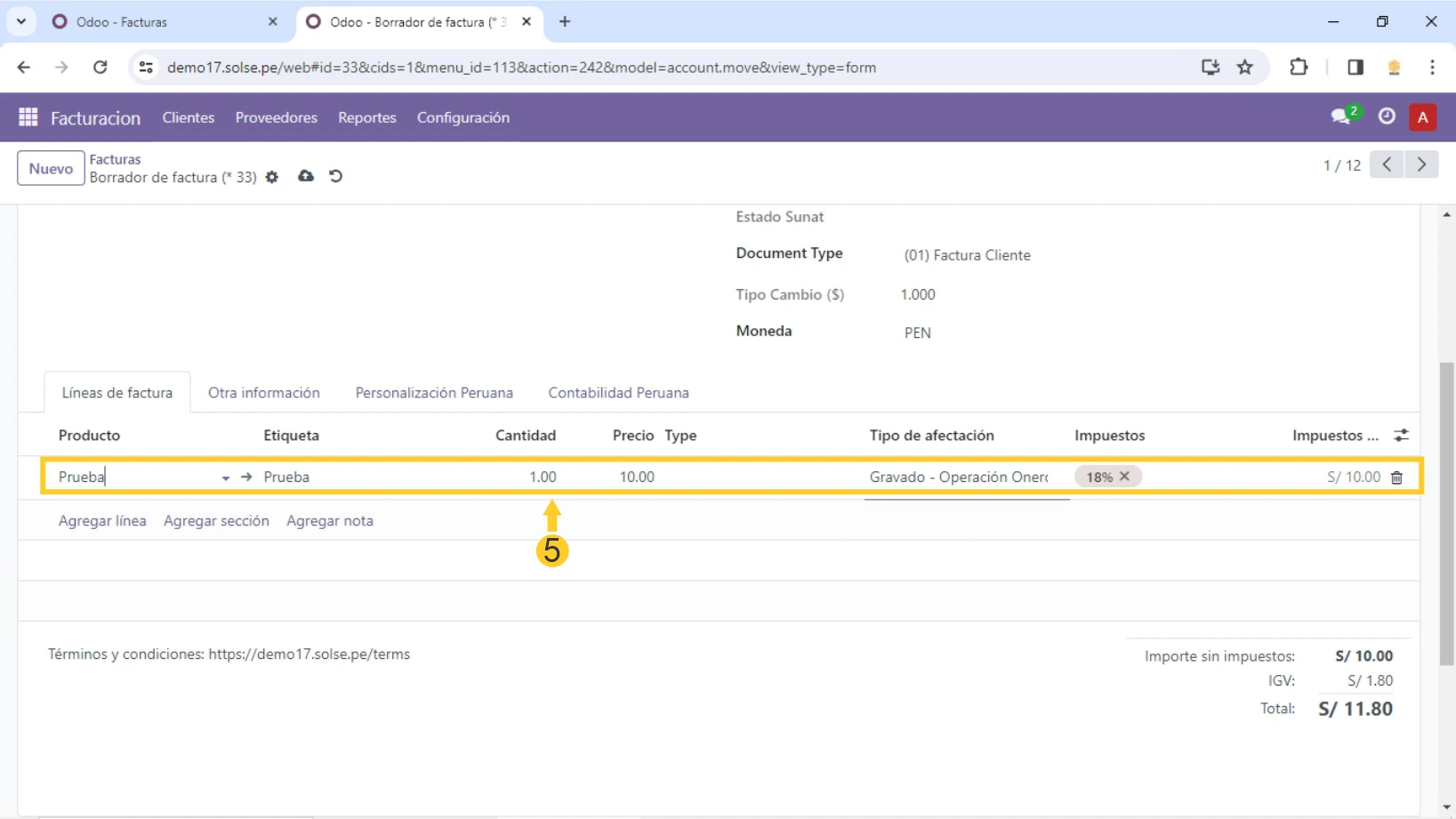Go to the next record with right arrow
Viewport: 1456px width, 819px height.
coord(1421,165)
